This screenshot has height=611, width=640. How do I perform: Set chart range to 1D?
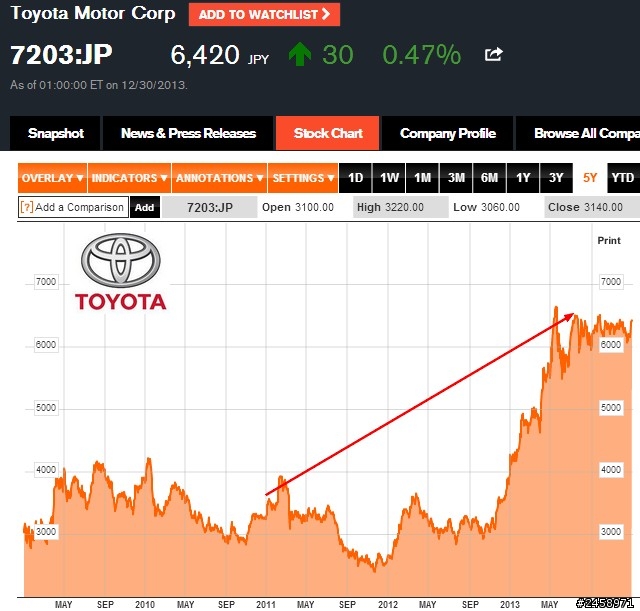356,178
